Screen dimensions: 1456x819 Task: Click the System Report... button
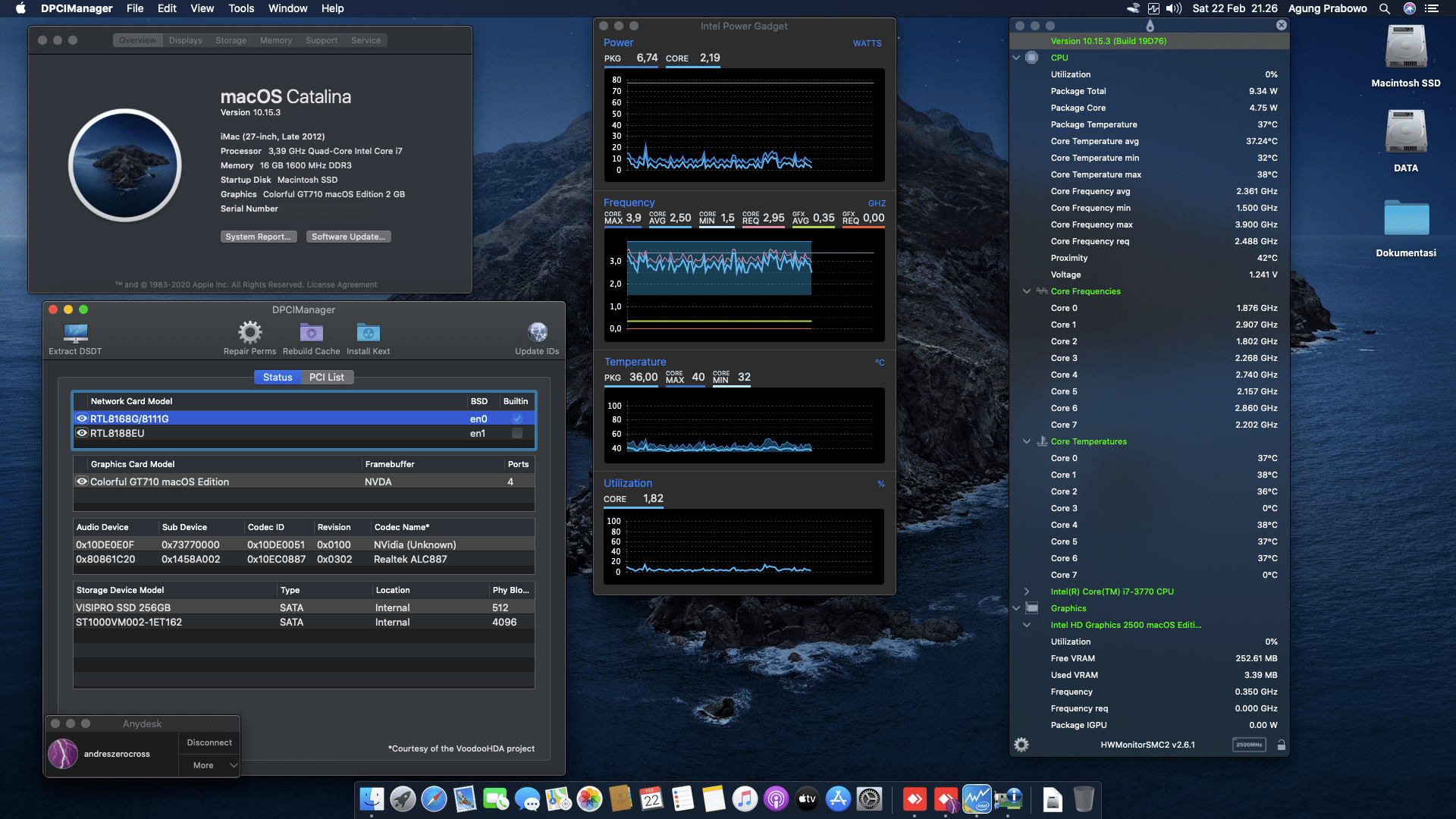tap(259, 237)
